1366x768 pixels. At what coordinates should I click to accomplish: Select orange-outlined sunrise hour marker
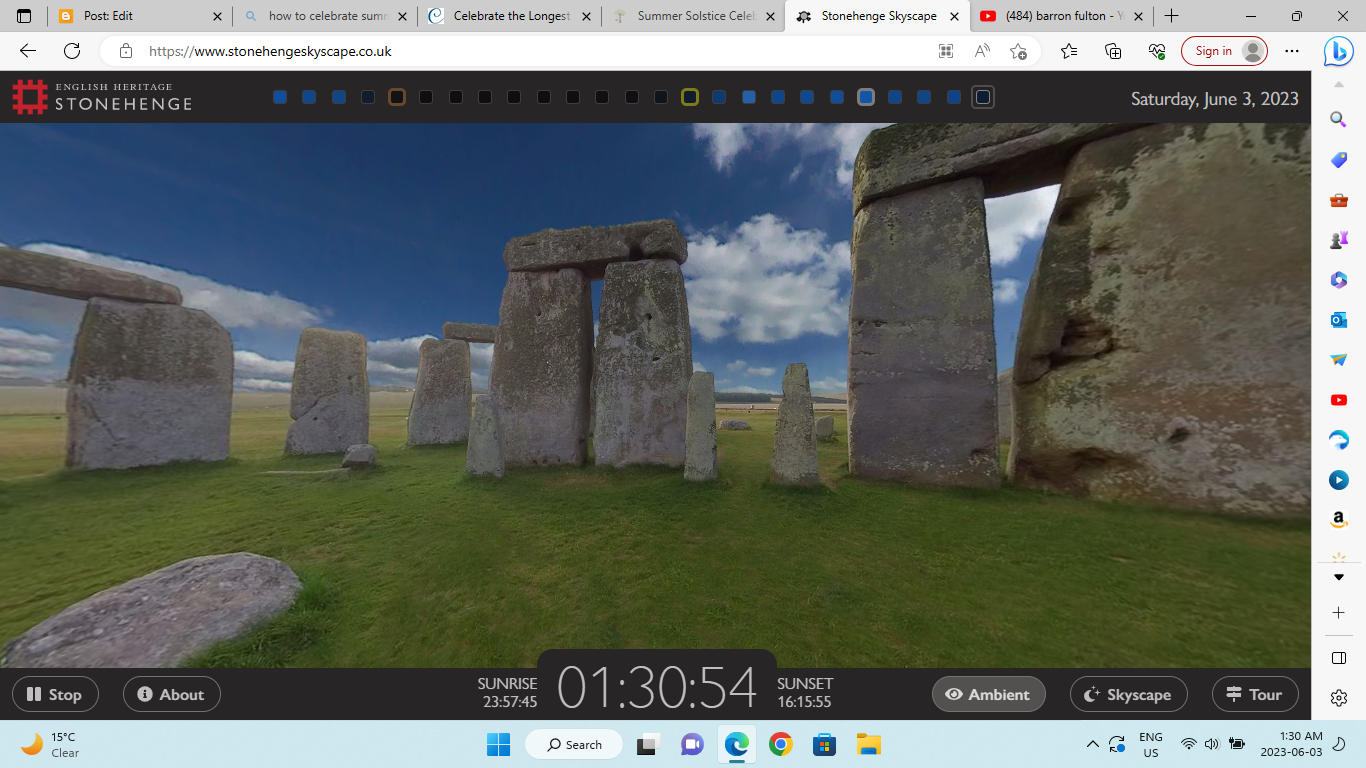pos(397,97)
